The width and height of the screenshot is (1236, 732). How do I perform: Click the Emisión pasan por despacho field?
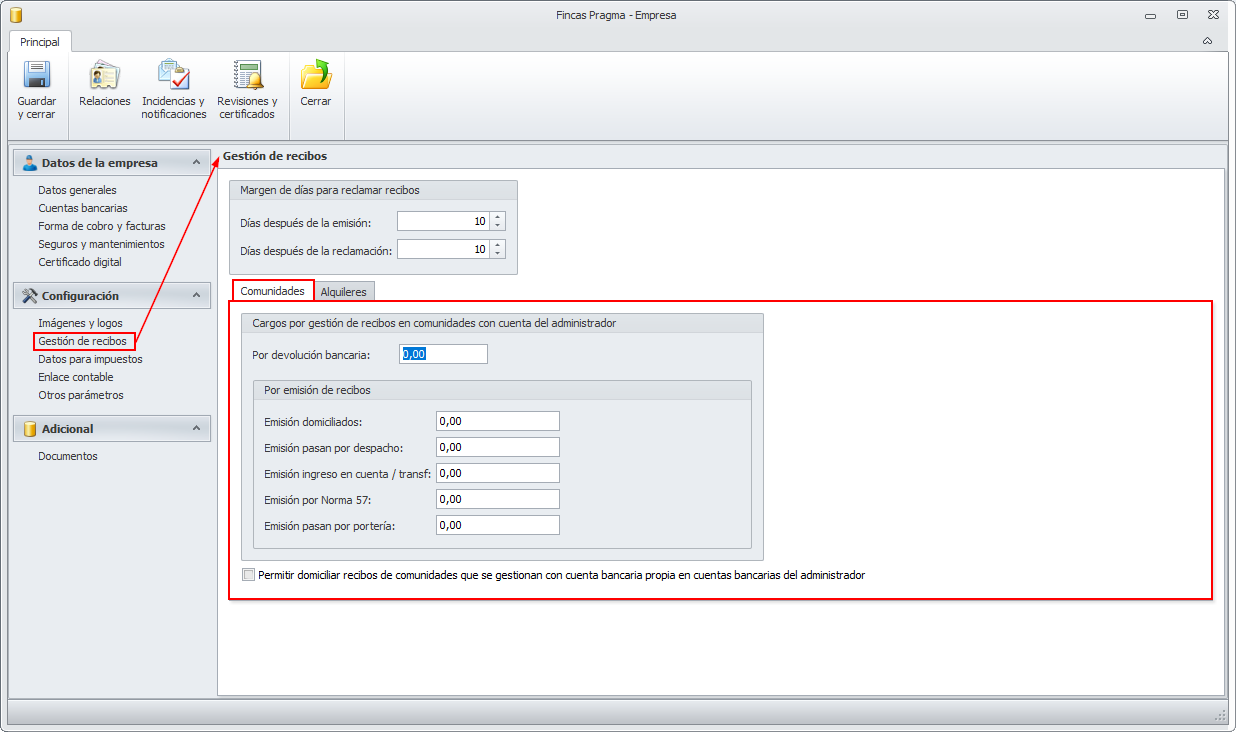tap(498, 447)
